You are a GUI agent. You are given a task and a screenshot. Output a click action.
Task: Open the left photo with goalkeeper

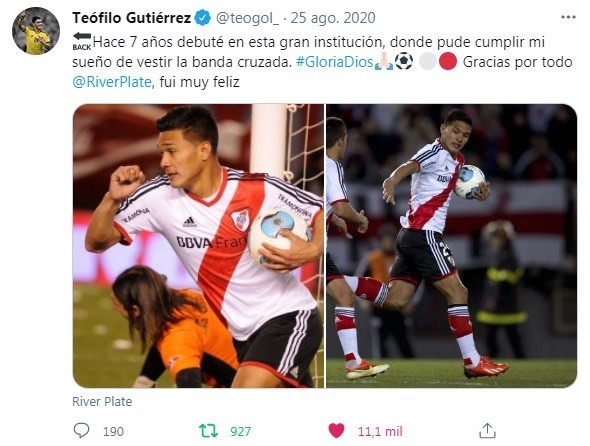point(198,246)
